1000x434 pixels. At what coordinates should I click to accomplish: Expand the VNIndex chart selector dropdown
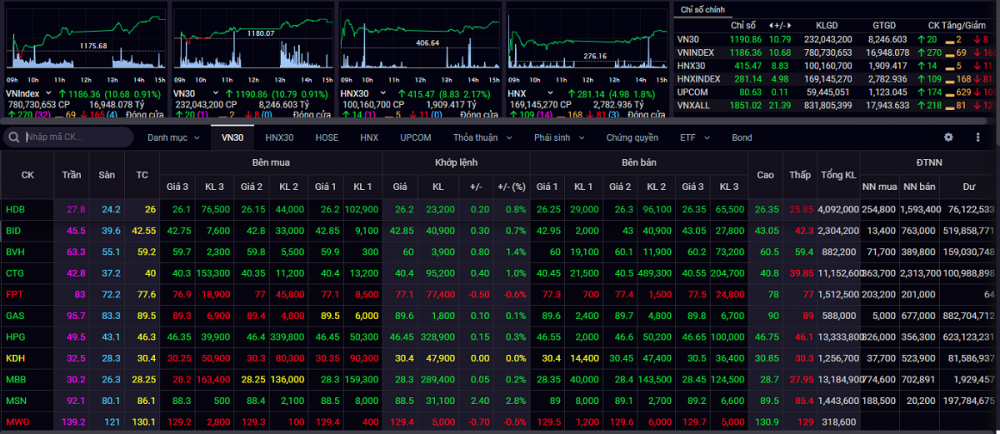coord(45,93)
